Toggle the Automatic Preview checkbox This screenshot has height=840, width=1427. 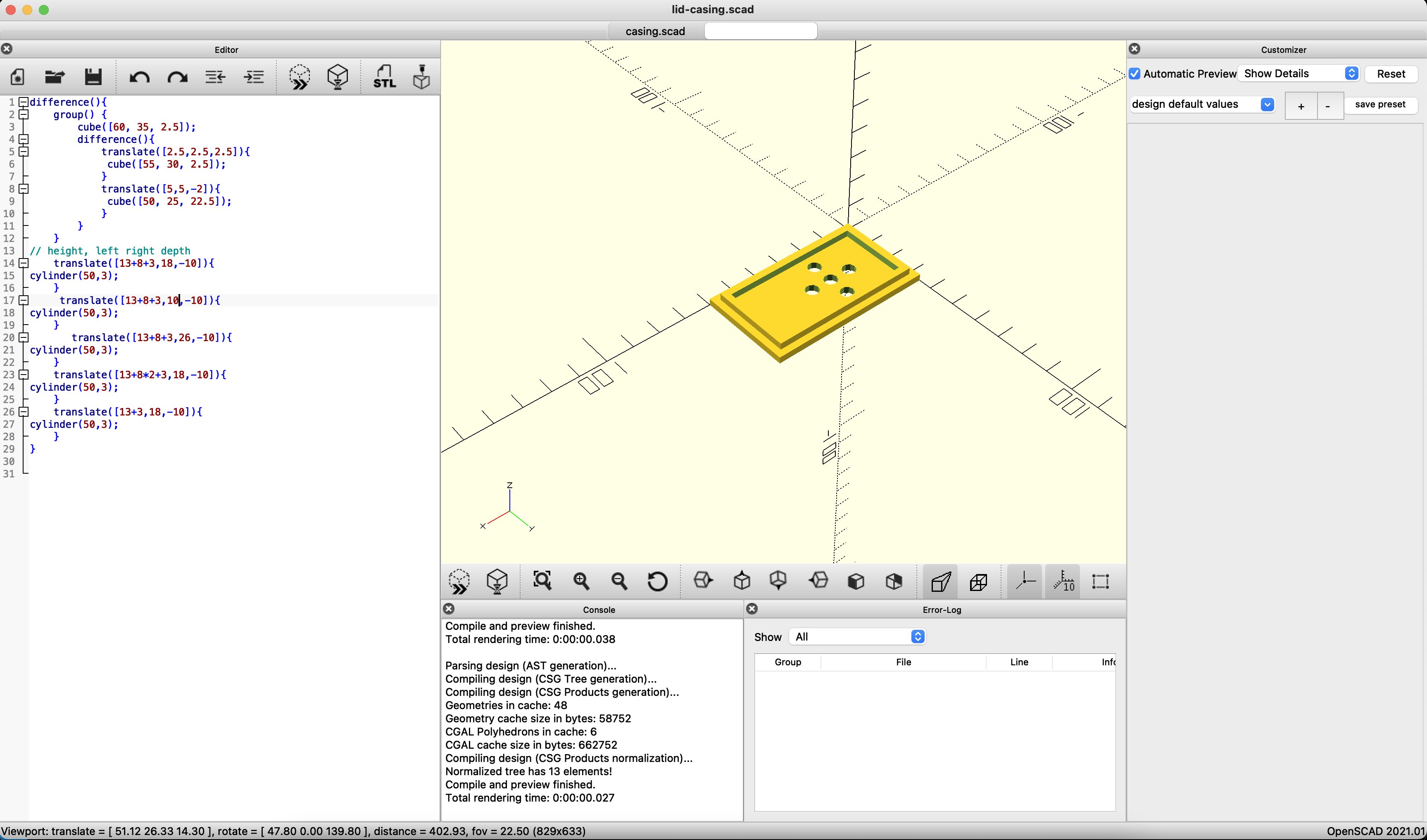coord(1135,74)
